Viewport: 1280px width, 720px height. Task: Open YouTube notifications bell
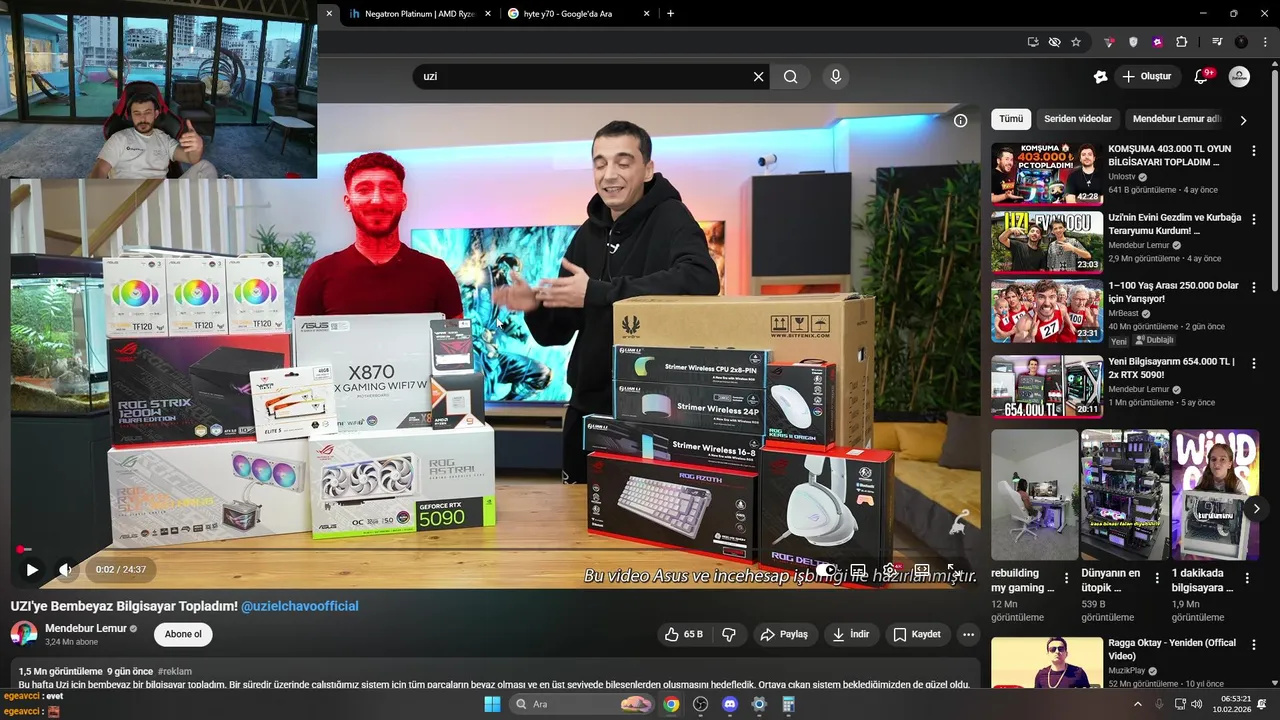click(x=1202, y=76)
